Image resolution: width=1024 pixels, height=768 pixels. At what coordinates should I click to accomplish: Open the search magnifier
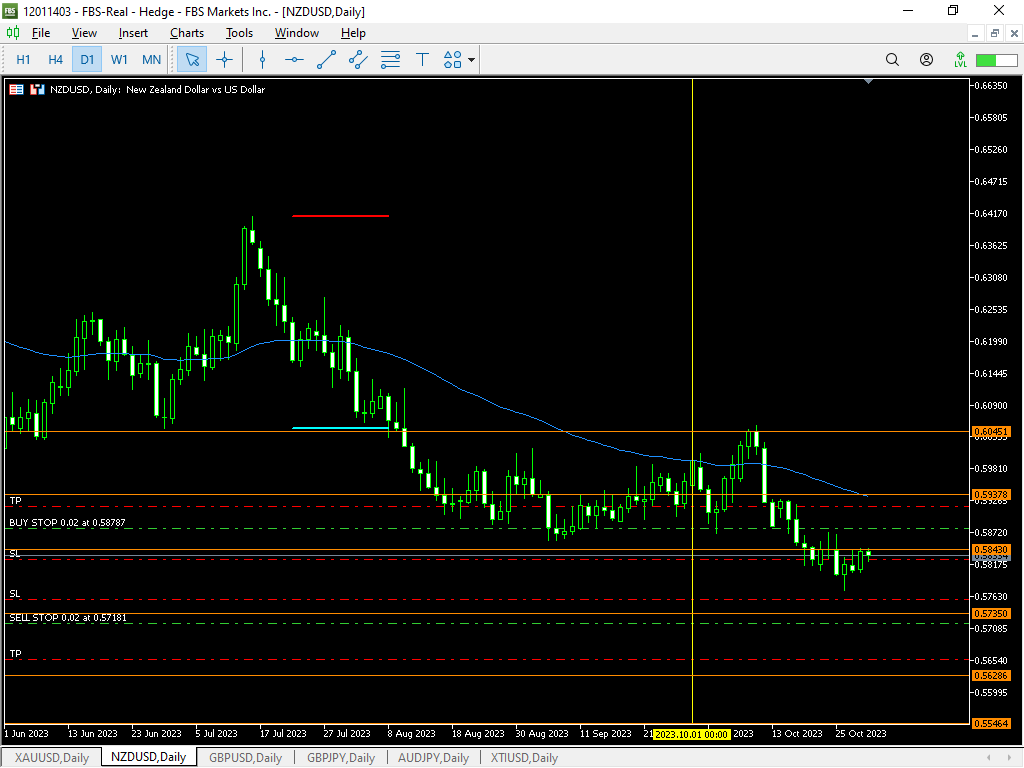[x=892, y=60]
